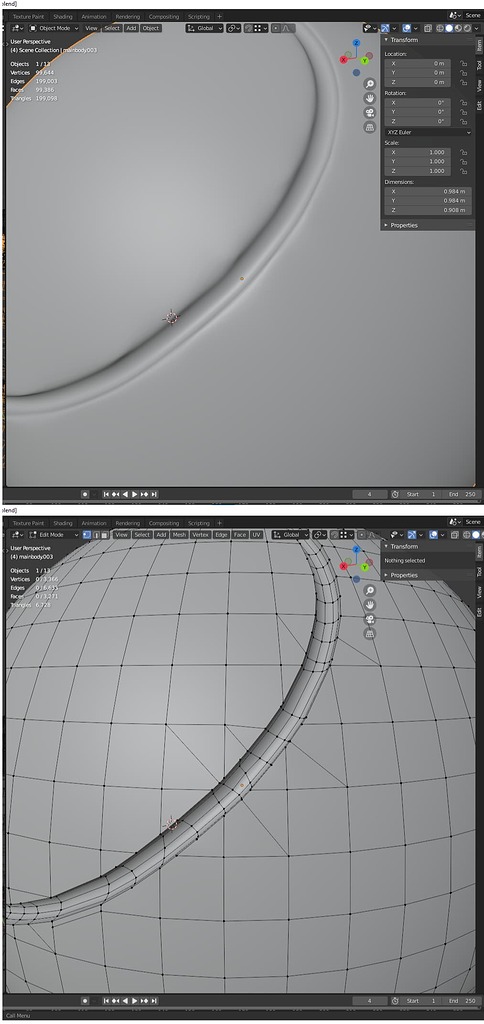This screenshot has height=1024, width=484.
Task: Open Global orientation dropdown in Object Mode header
Action: (204, 28)
